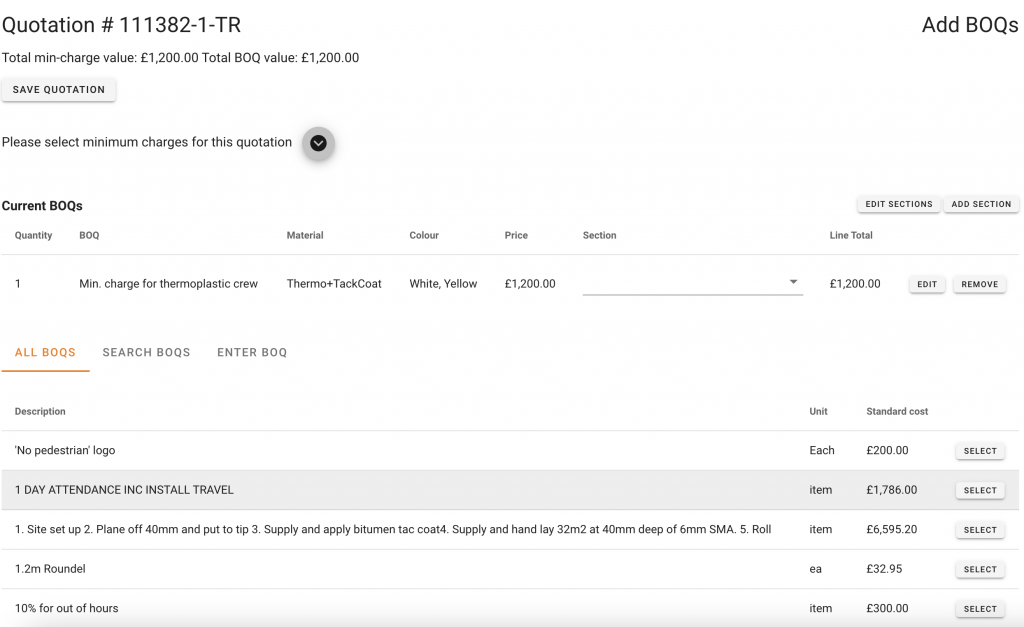
Task: Open the Search BOQs tab
Action: (146, 353)
